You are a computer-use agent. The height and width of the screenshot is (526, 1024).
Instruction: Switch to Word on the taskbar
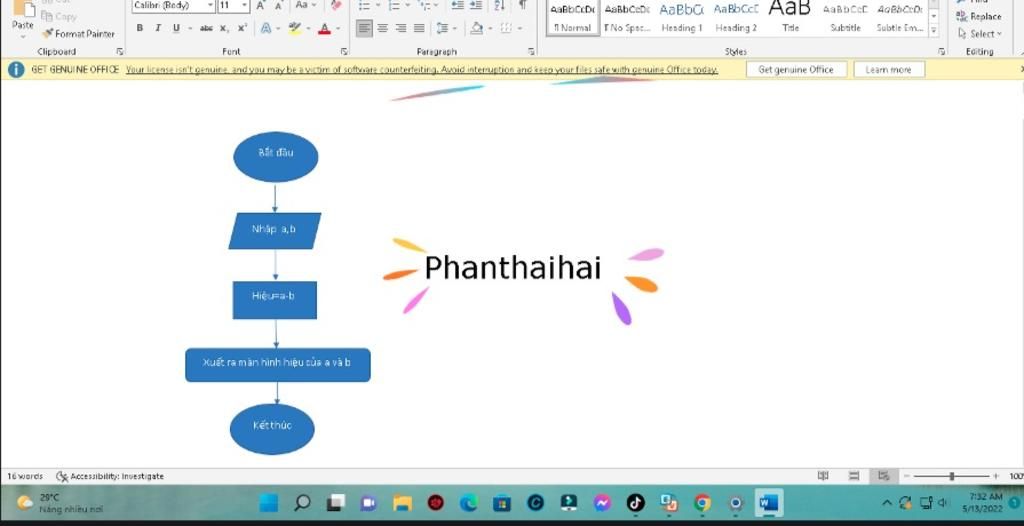[769, 502]
